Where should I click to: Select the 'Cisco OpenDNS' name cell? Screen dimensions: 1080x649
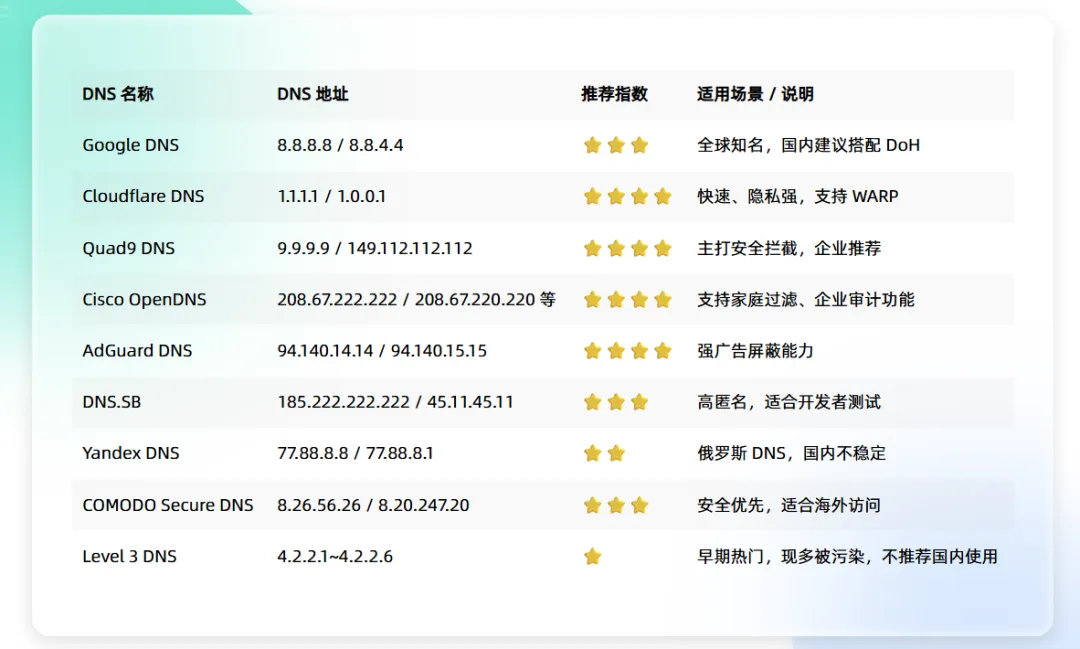(x=144, y=300)
